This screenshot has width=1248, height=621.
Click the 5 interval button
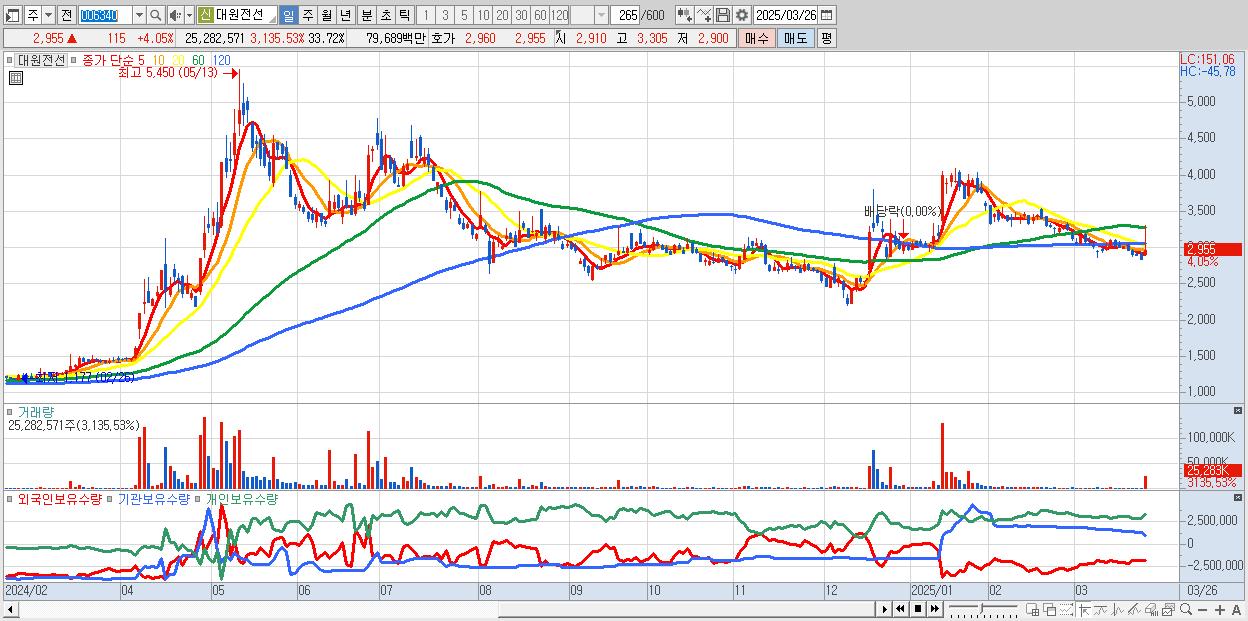click(464, 15)
